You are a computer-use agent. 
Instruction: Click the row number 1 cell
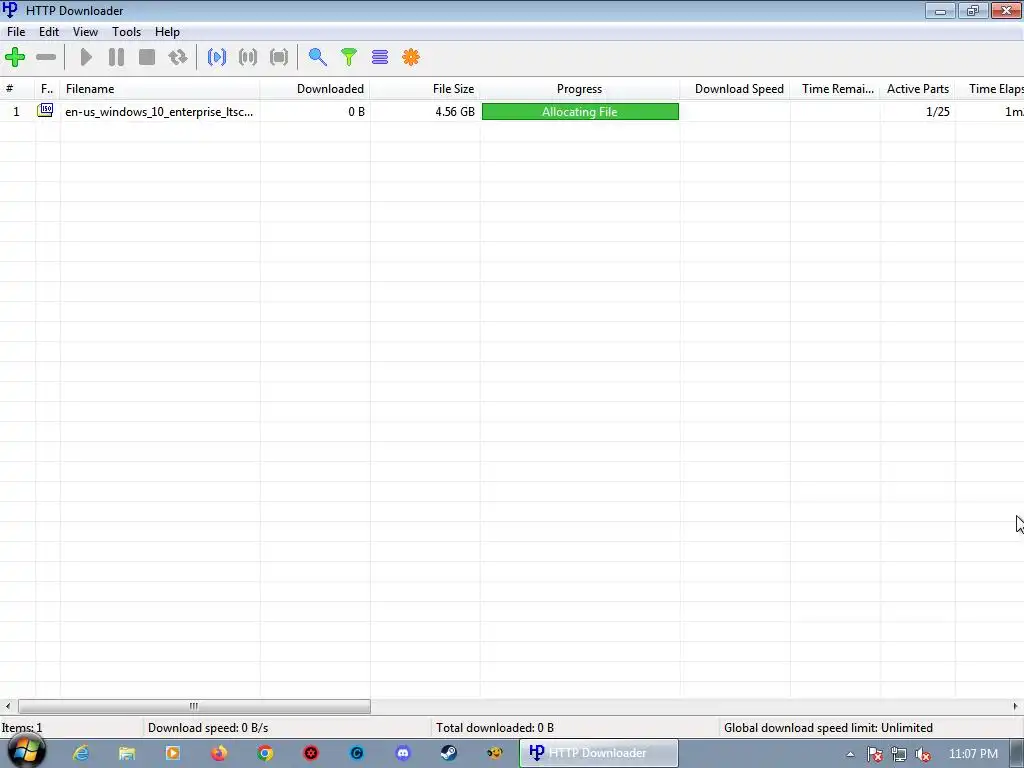pos(16,112)
